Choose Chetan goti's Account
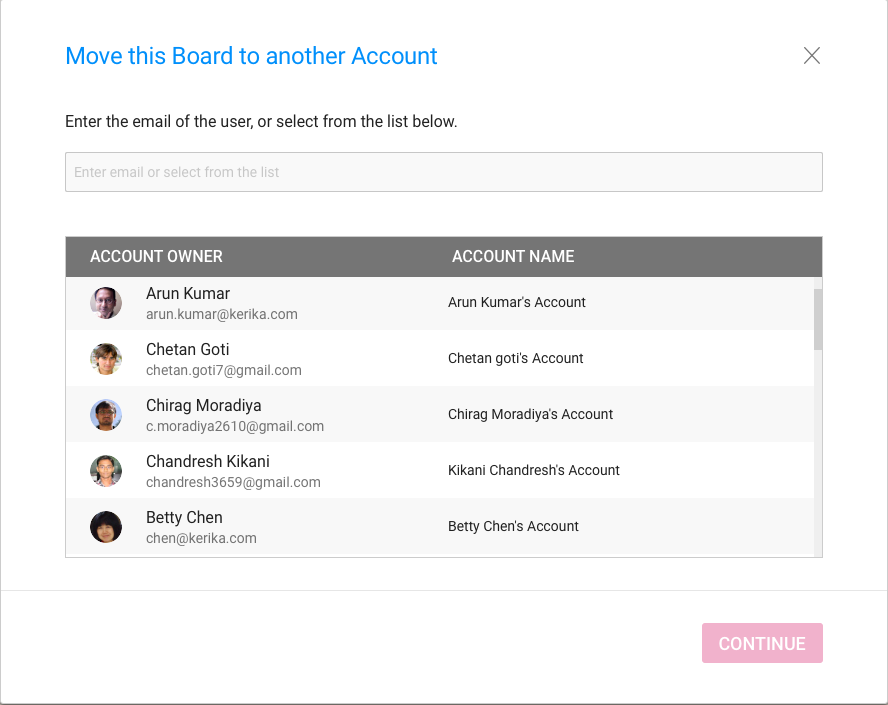The height and width of the screenshot is (705, 888). click(515, 358)
